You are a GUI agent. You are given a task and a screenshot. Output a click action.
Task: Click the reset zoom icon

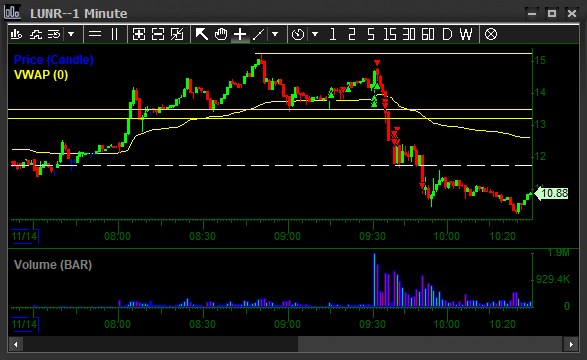(x=177, y=34)
